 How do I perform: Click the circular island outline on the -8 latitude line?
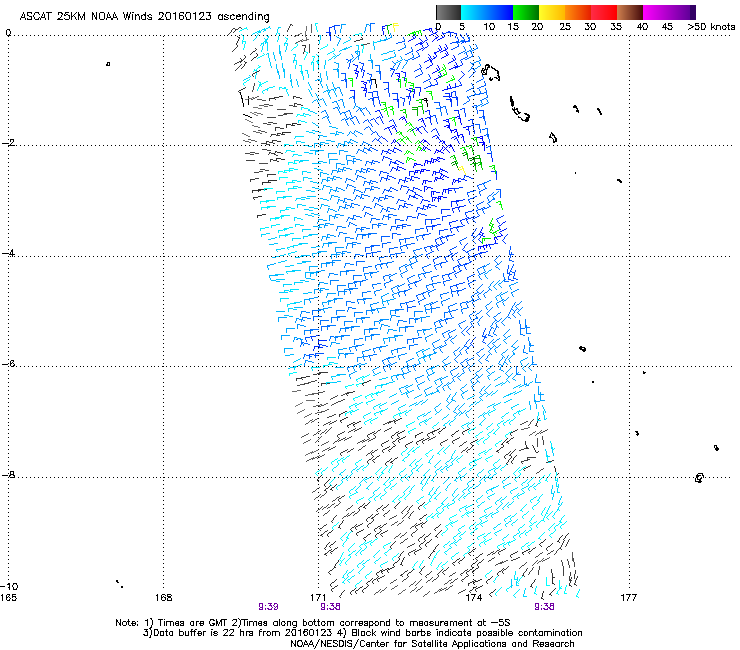point(699,478)
